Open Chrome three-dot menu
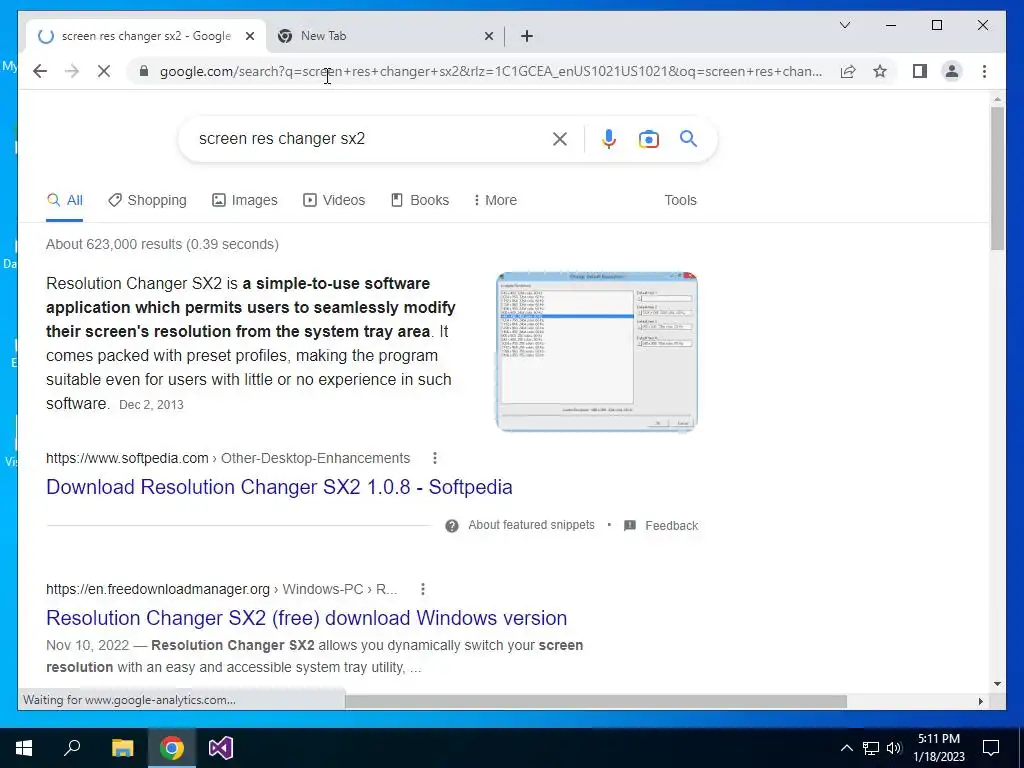This screenshot has width=1024, height=768. click(x=984, y=71)
